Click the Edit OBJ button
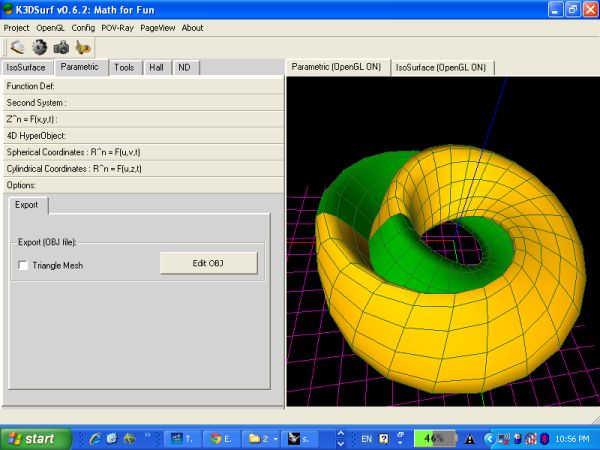600x450 pixels. (x=209, y=263)
